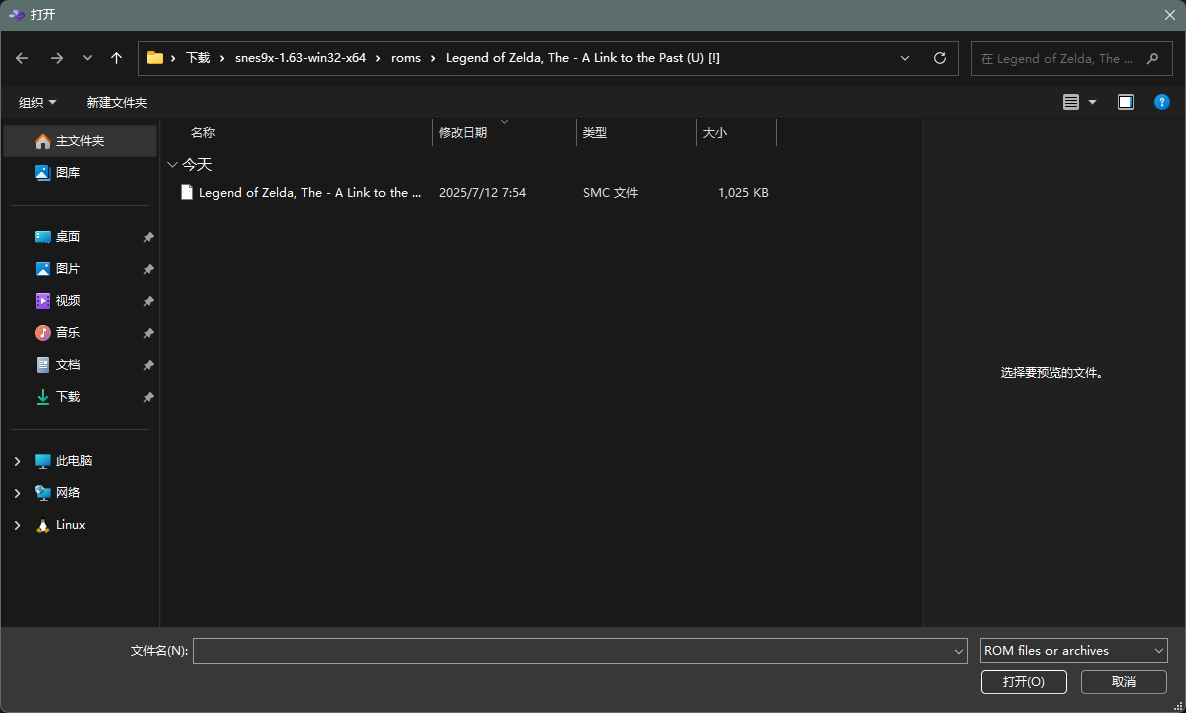Expand the Linux tree node
Image resolution: width=1186 pixels, height=713 pixels.
[x=17, y=525]
